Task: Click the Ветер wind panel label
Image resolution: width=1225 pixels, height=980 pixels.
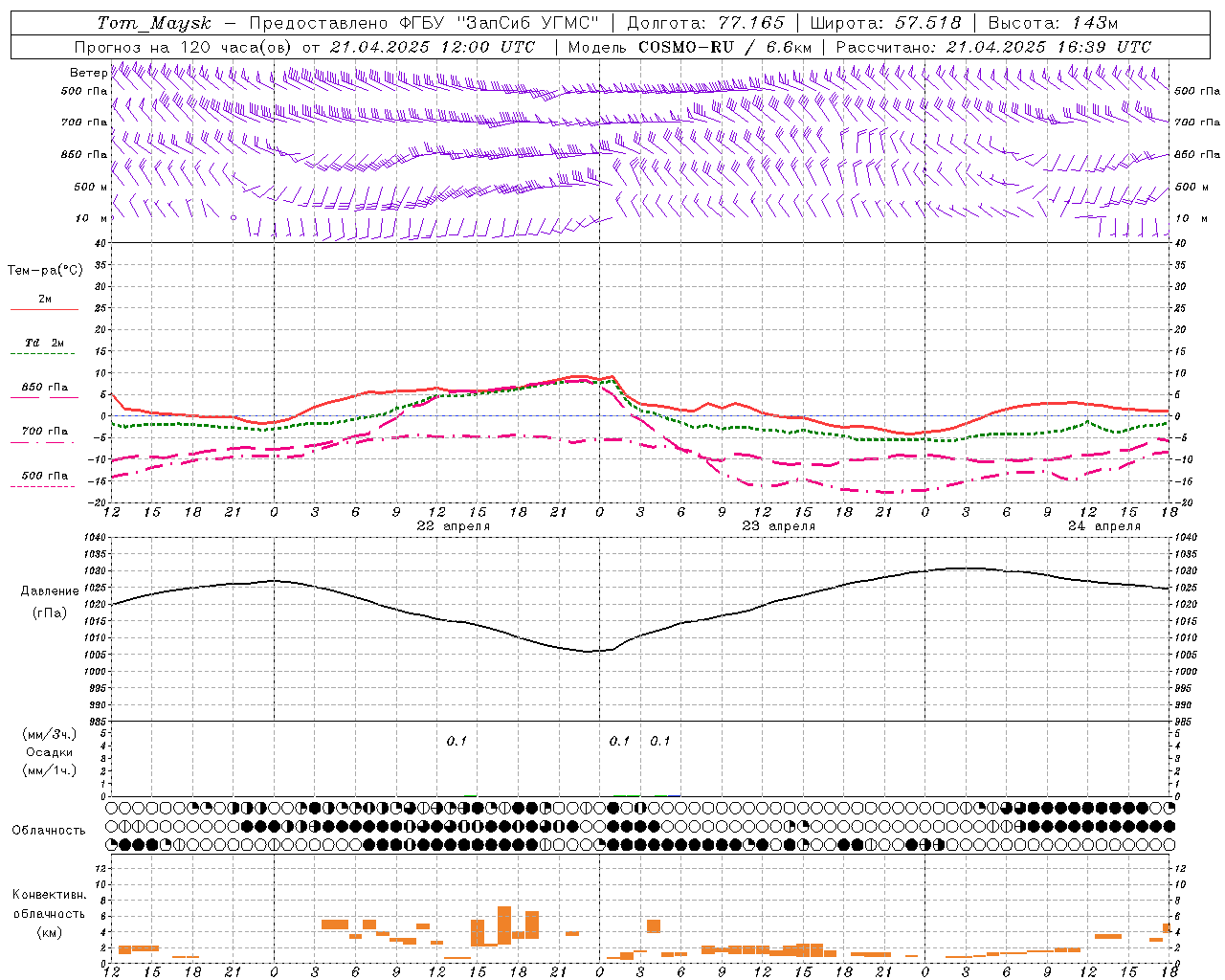Action: [x=88, y=73]
